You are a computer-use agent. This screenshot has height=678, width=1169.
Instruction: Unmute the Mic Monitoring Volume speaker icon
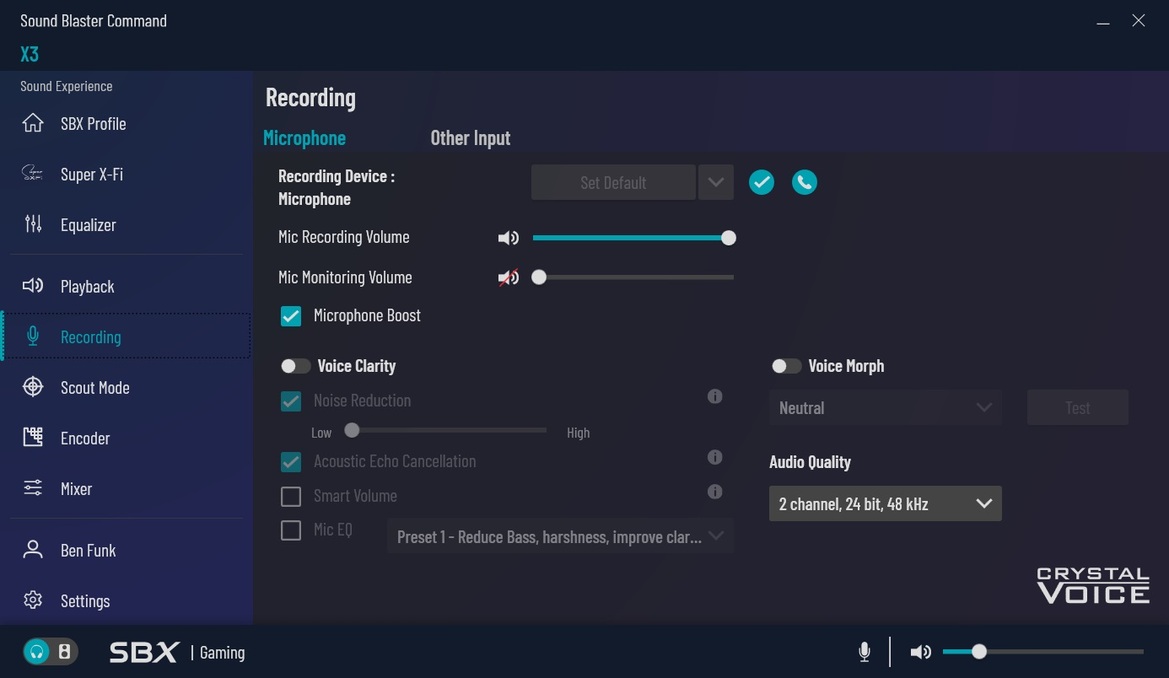(508, 277)
